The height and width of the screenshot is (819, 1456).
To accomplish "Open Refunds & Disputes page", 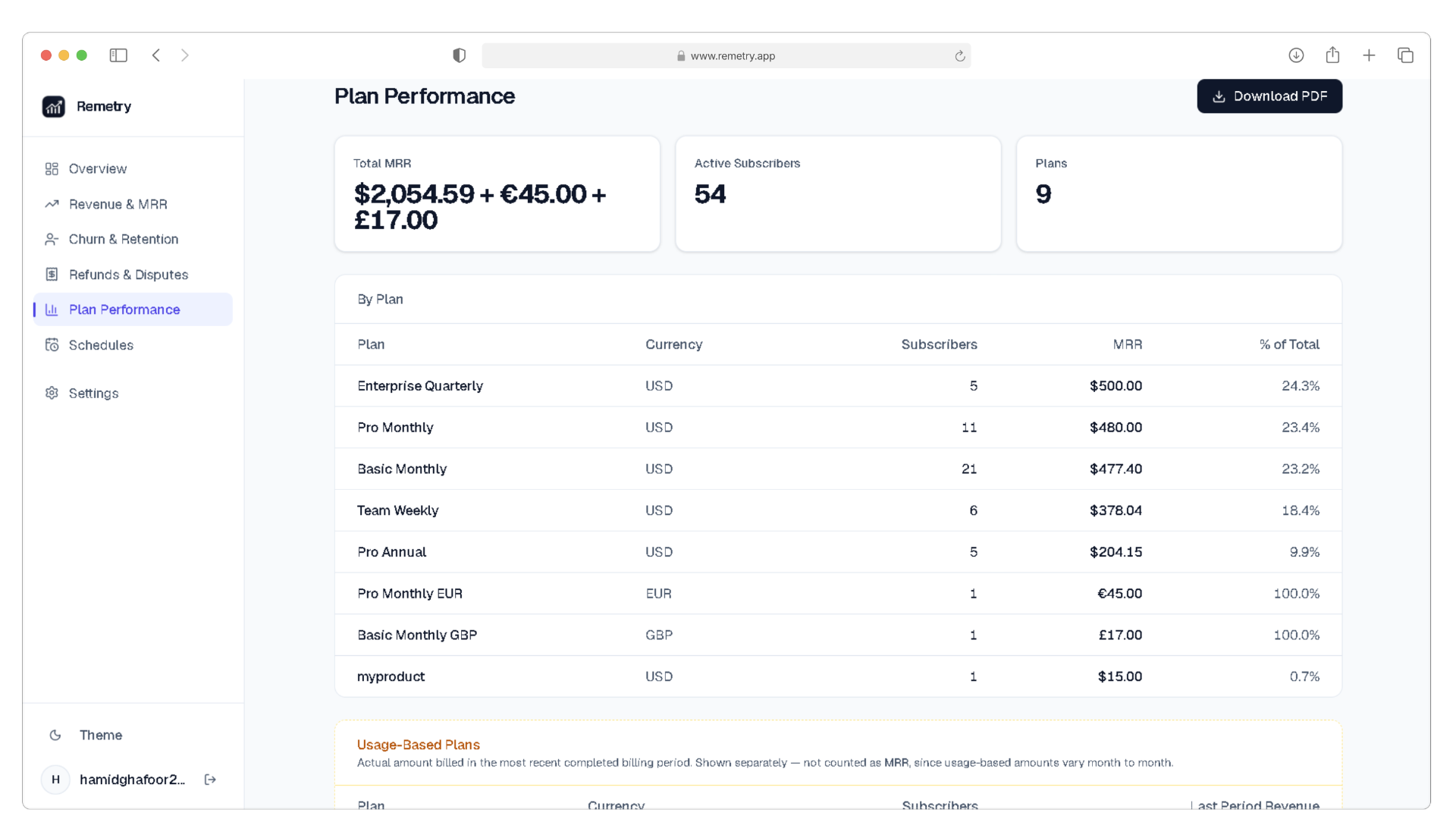I will pos(133,275).
